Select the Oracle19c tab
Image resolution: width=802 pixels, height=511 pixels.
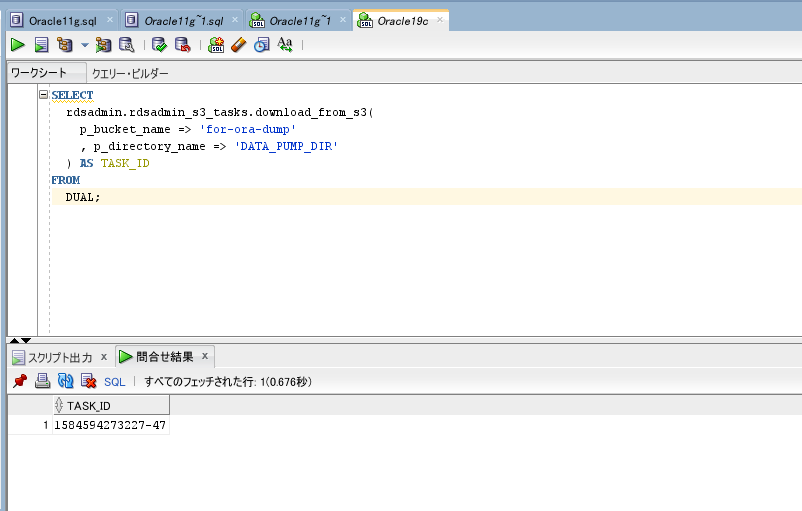point(403,21)
